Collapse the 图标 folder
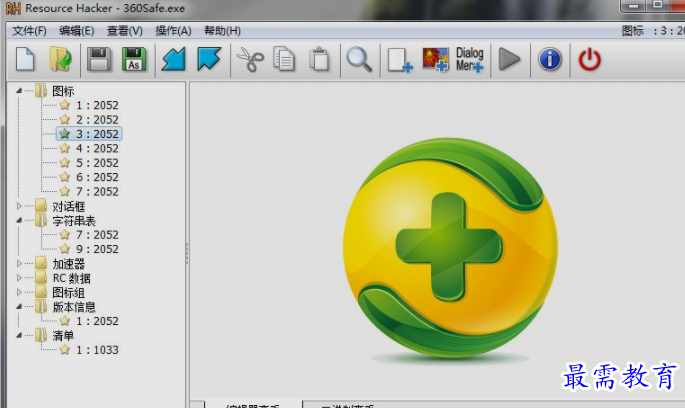Screen dimensions: 685x408 [19, 91]
